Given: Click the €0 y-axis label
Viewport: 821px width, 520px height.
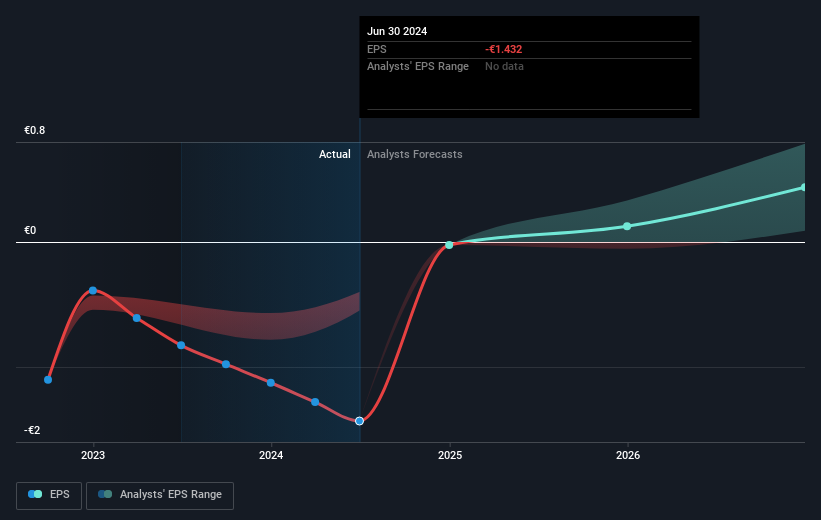Looking at the screenshot, I should [30, 230].
